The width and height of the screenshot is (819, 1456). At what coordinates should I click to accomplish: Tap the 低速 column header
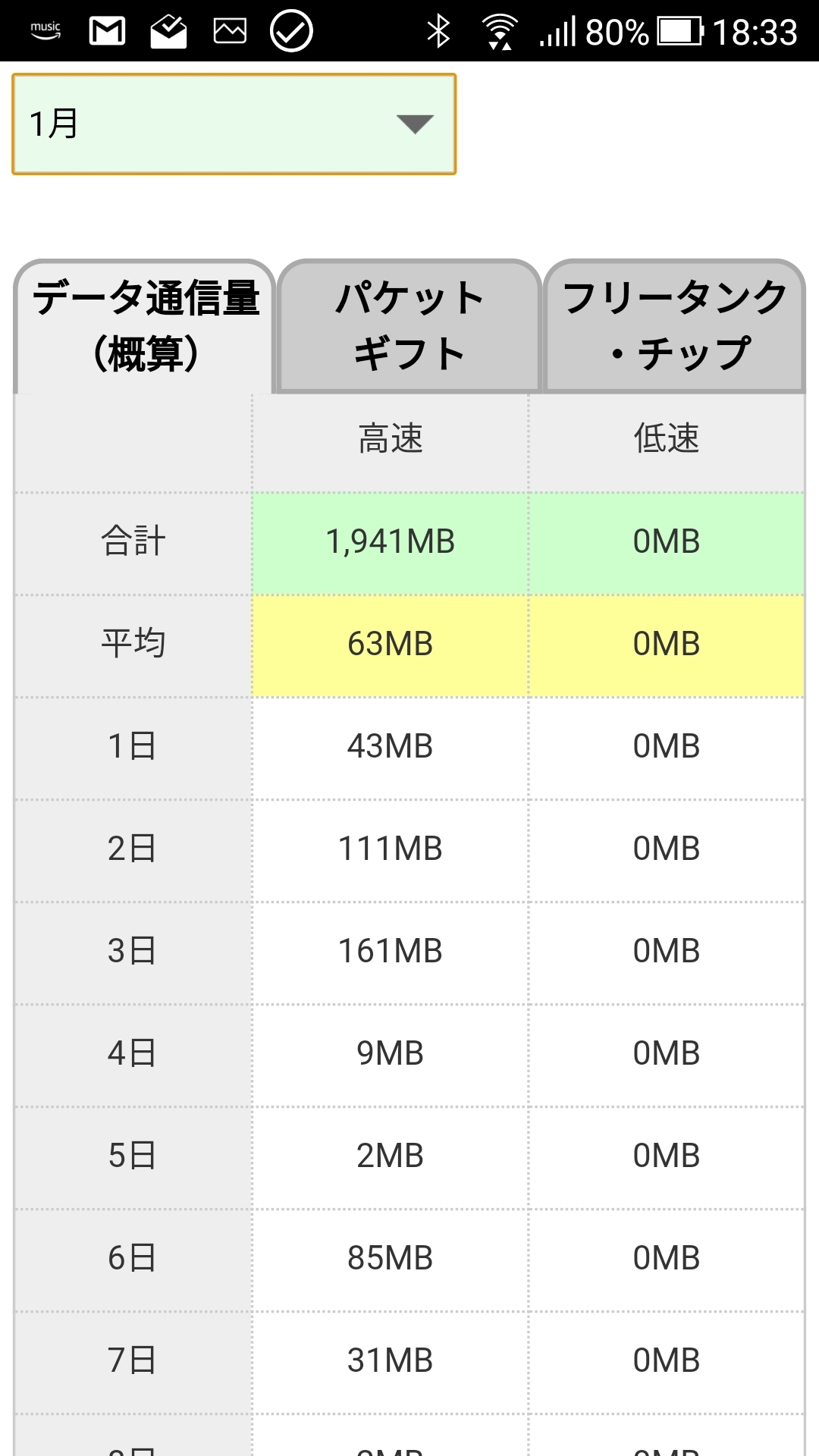(x=666, y=439)
